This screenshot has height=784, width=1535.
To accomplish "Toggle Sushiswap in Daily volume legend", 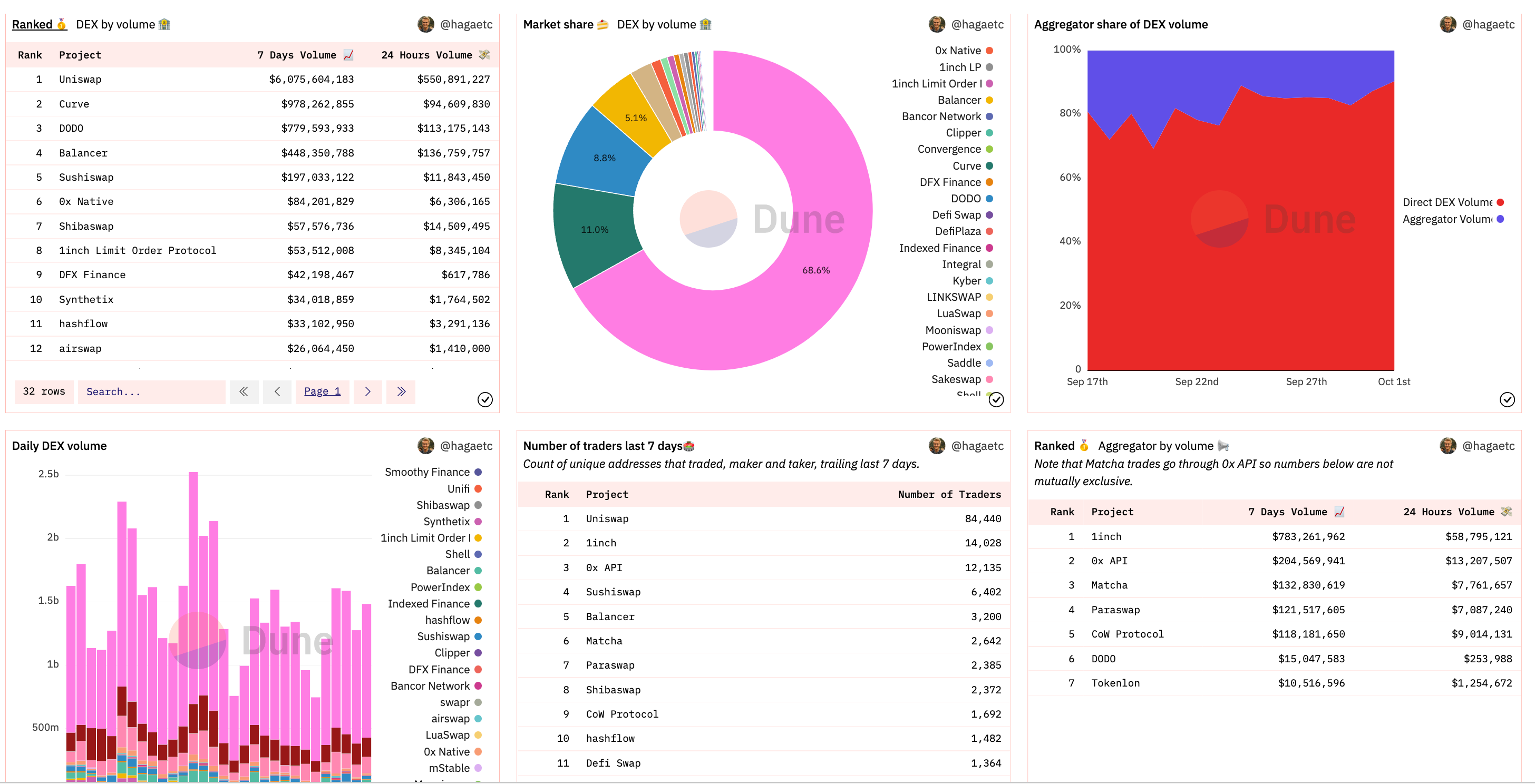I will (449, 637).
